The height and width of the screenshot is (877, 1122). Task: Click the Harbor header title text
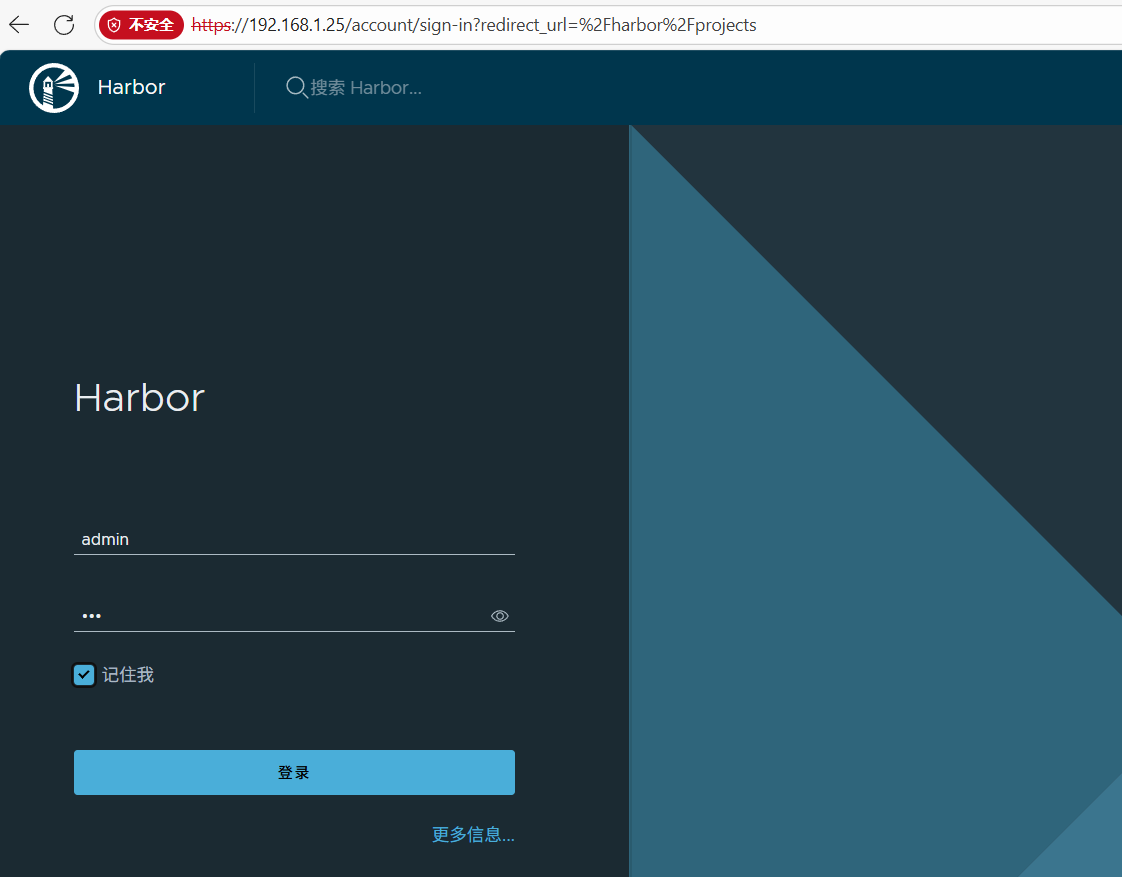pos(131,87)
